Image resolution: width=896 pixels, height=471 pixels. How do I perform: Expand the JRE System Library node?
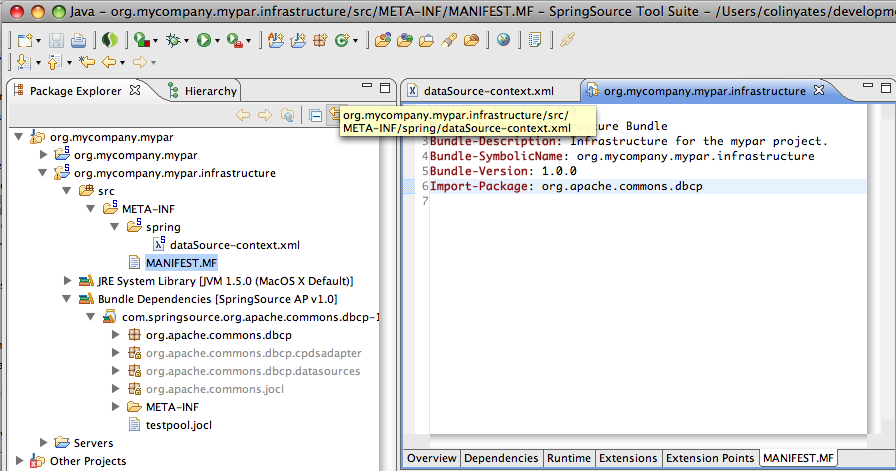coord(67,281)
